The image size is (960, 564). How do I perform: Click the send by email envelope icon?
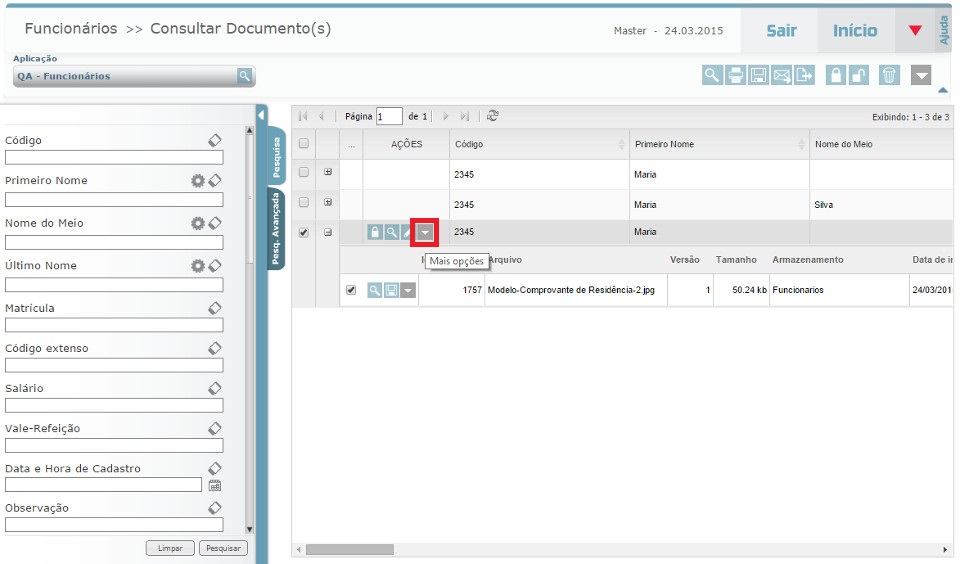coord(782,75)
